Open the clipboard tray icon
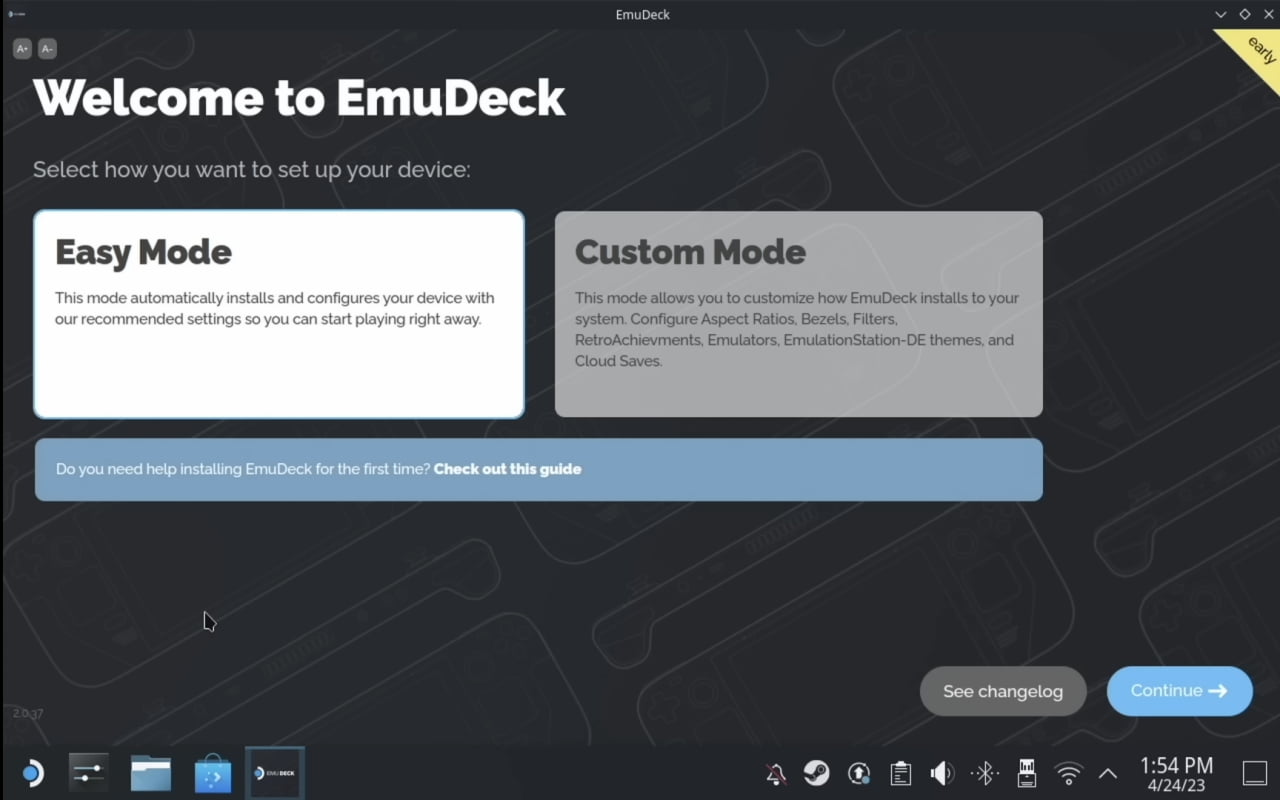This screenshot has height=800, width=1280. [901, 773]
